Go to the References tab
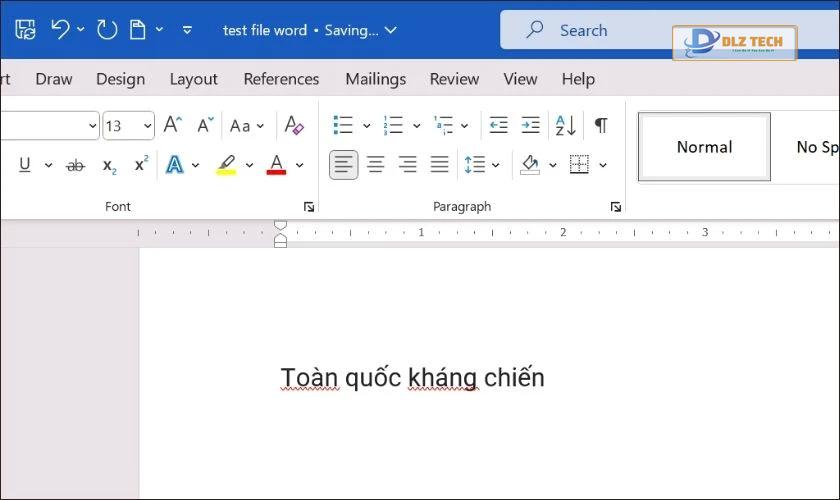 (x=281, y=79)
